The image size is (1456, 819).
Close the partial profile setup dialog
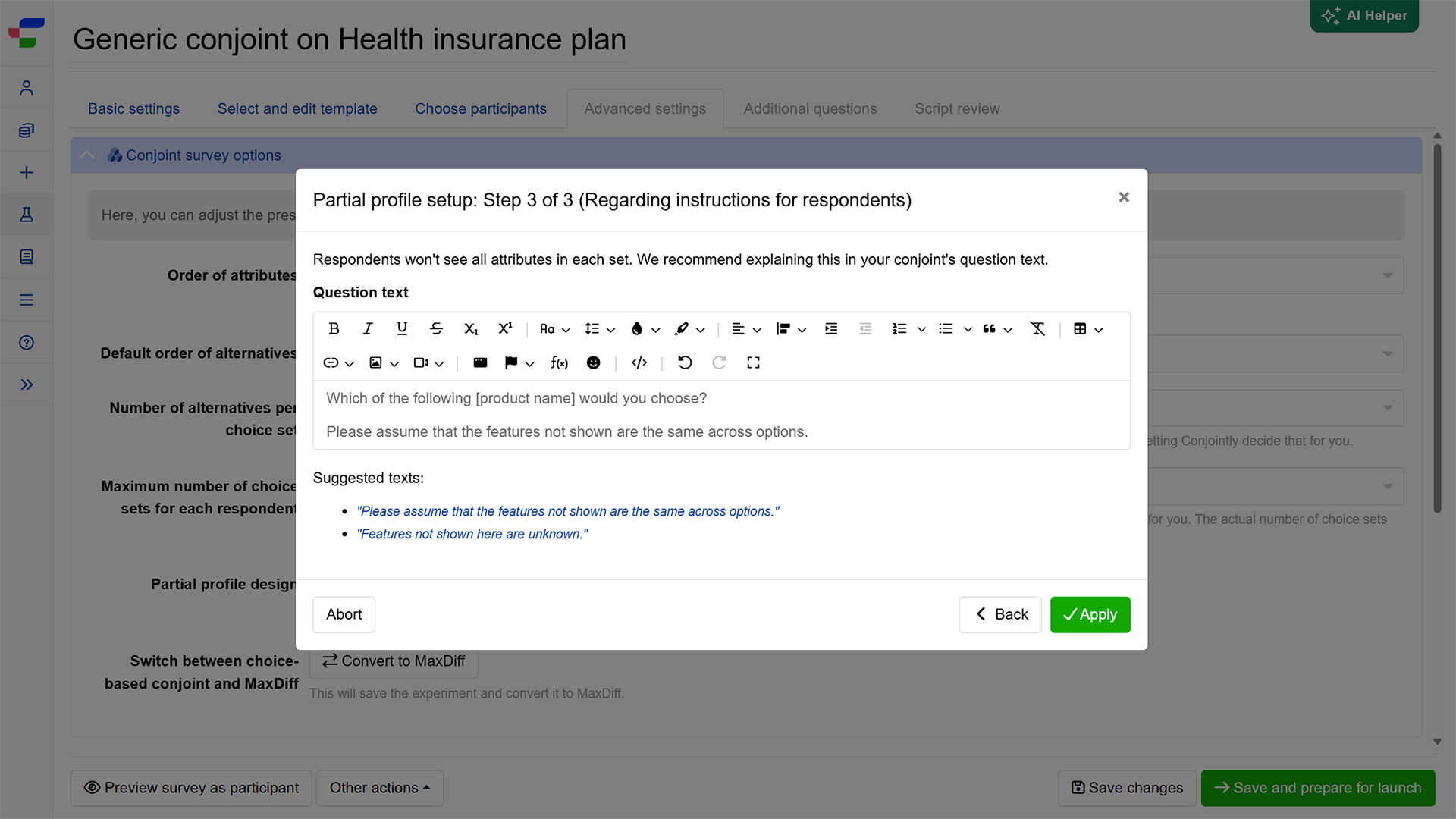1124,197
